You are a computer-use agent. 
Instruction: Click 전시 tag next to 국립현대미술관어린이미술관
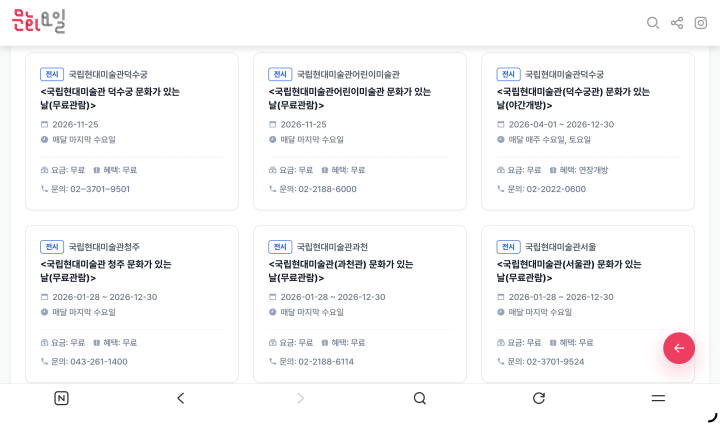click(x=280, y=74)
